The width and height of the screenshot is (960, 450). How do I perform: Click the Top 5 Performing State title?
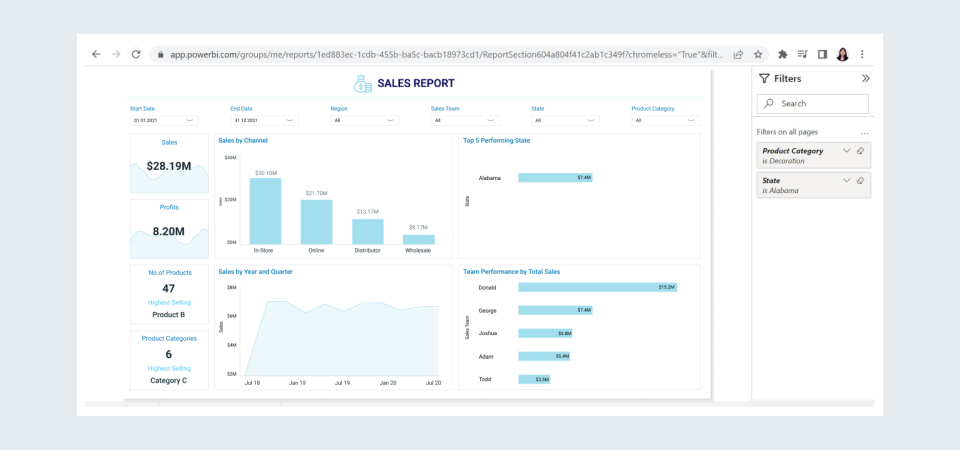497,140
